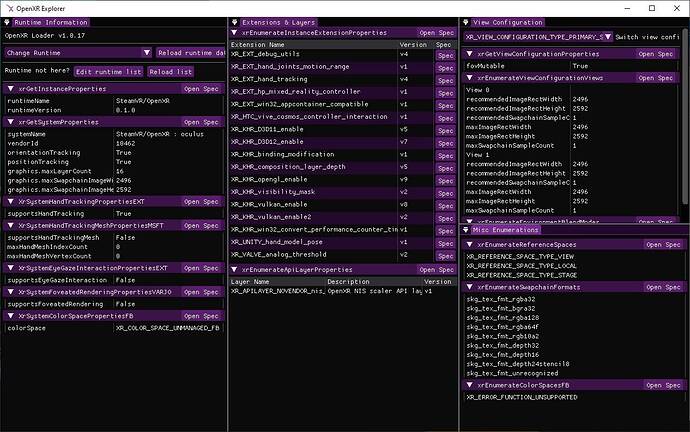Screen dimensions: 690x432
Task: Select skg_tex_fmt_rgba128 format entry
Action: pyautogui.click(x=503, y=318)
